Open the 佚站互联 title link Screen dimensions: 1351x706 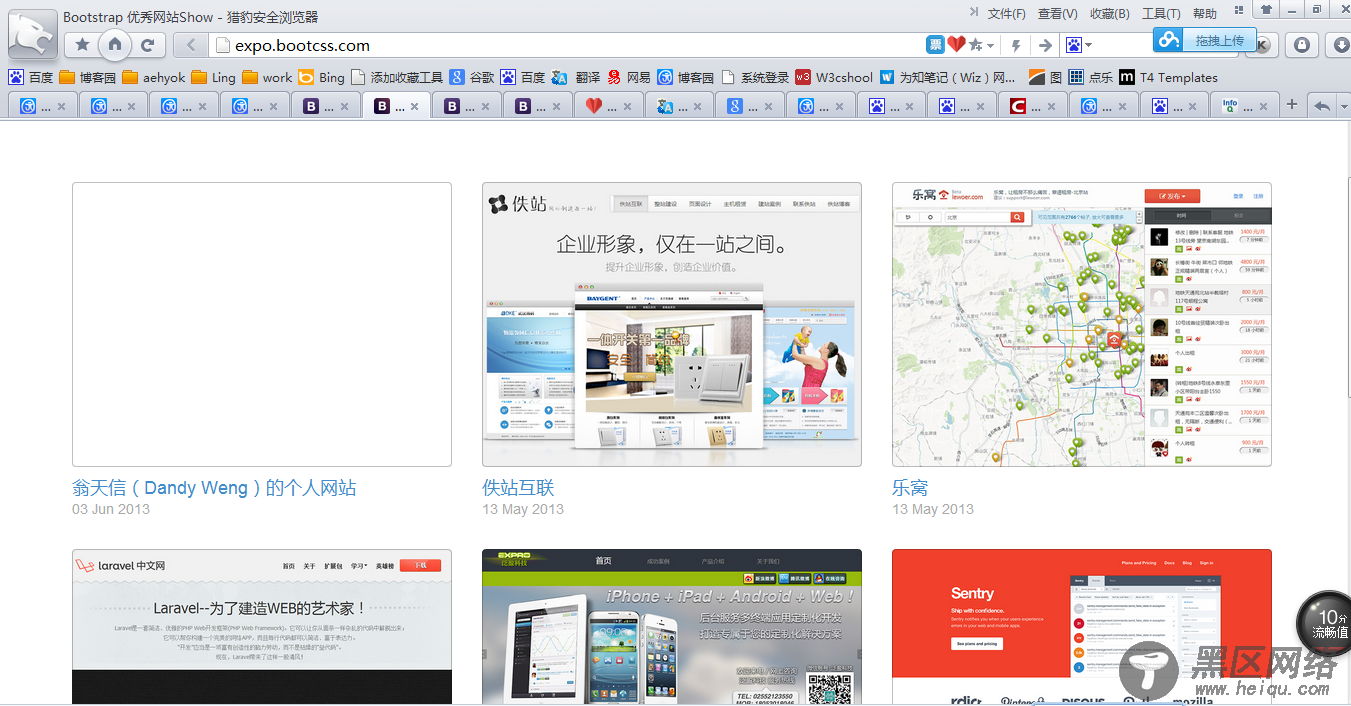[518, 488]
